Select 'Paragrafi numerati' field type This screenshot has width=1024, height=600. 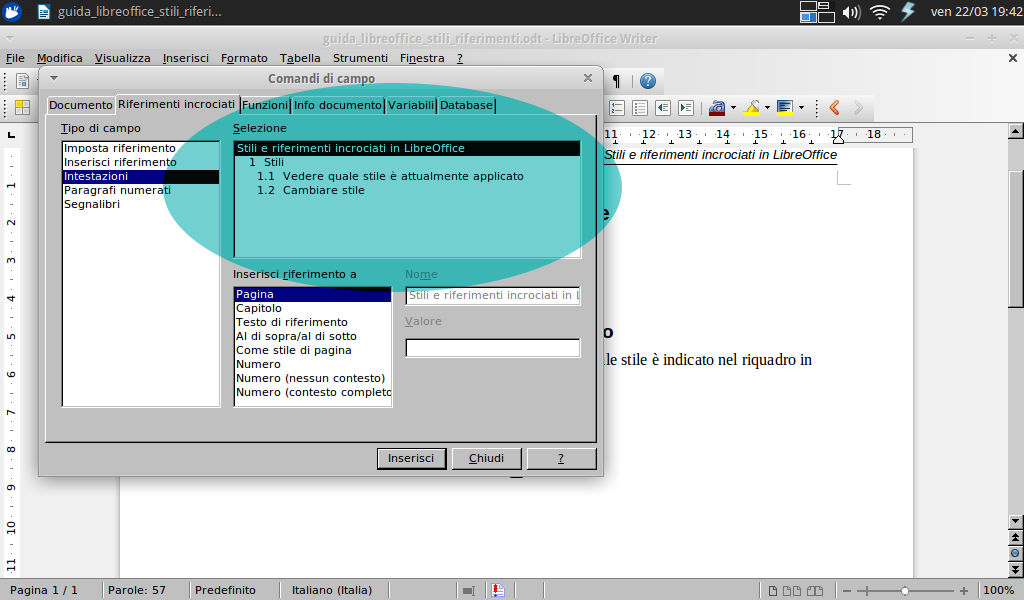[x=140, y=190]
